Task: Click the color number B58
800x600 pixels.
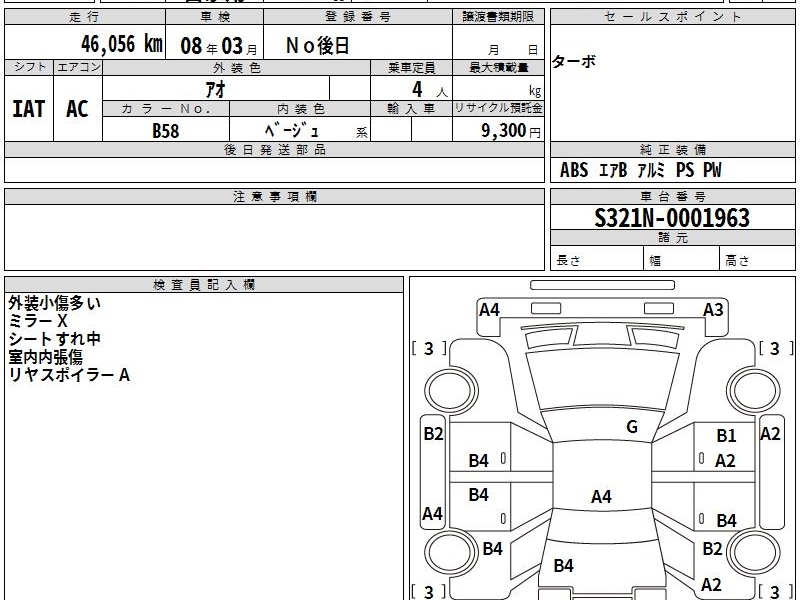Action: click(x=166, y=131)
